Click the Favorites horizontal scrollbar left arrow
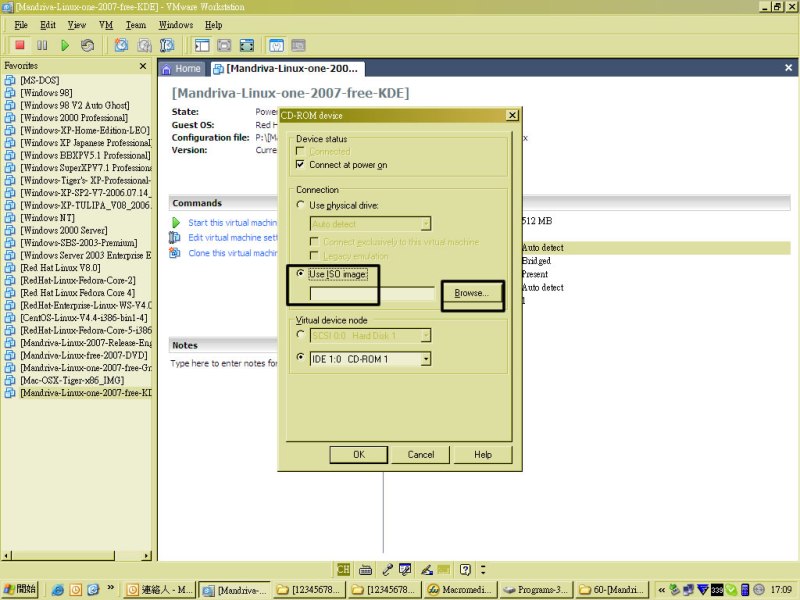The height and width of the screenshot is (600, 800). pos(6,556)
